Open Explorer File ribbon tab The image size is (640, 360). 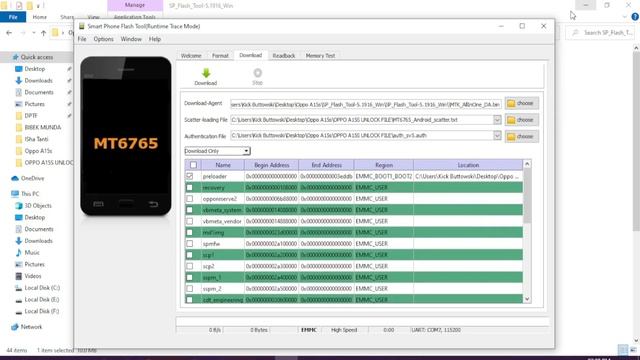point(13,17)
